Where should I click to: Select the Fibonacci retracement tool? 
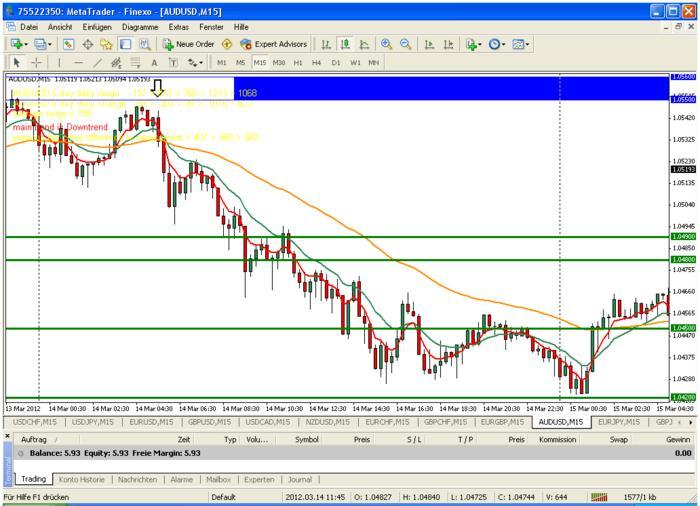click(x=135, y=63)
